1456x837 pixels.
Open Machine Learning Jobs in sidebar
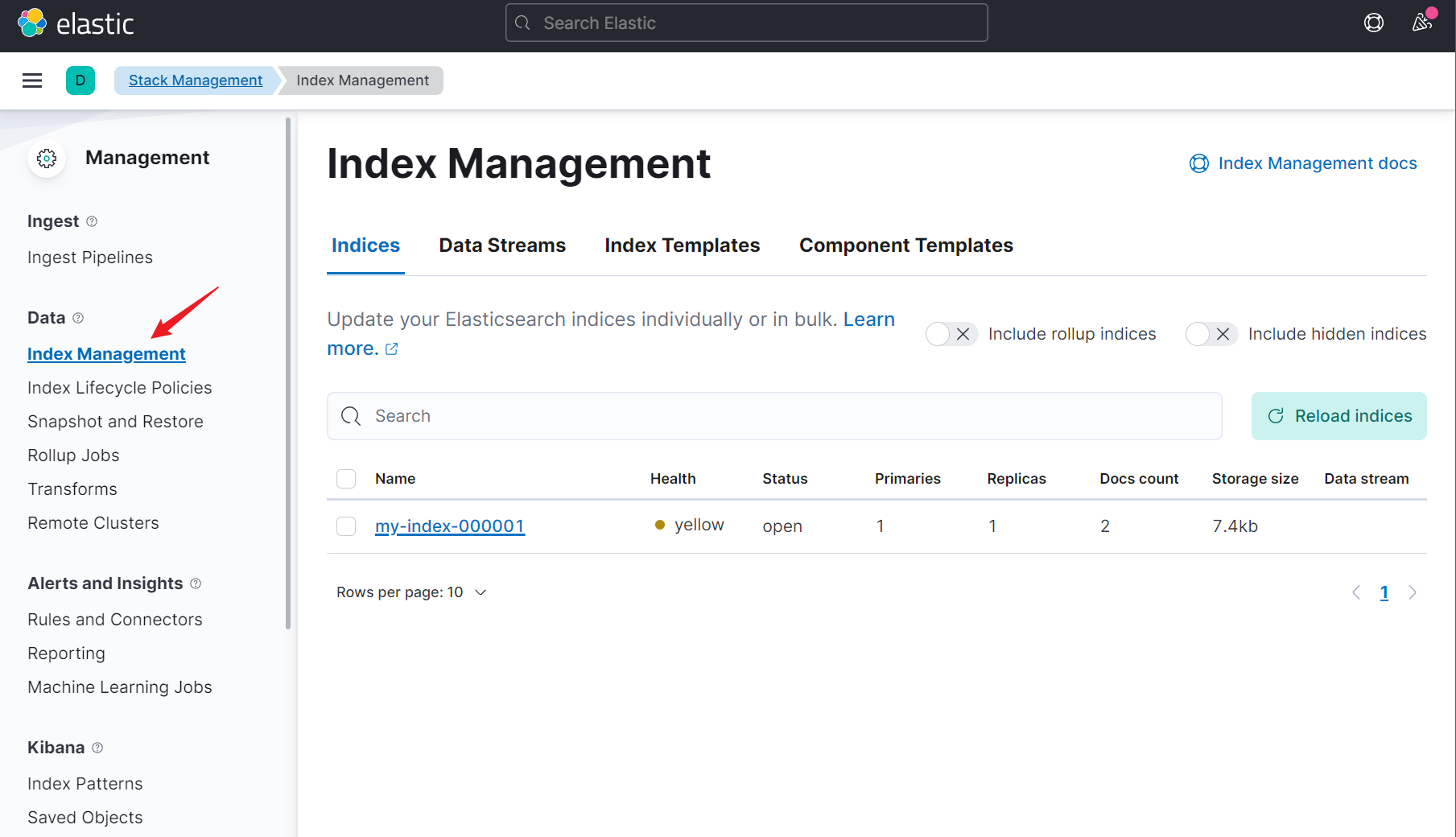(120, 687)
